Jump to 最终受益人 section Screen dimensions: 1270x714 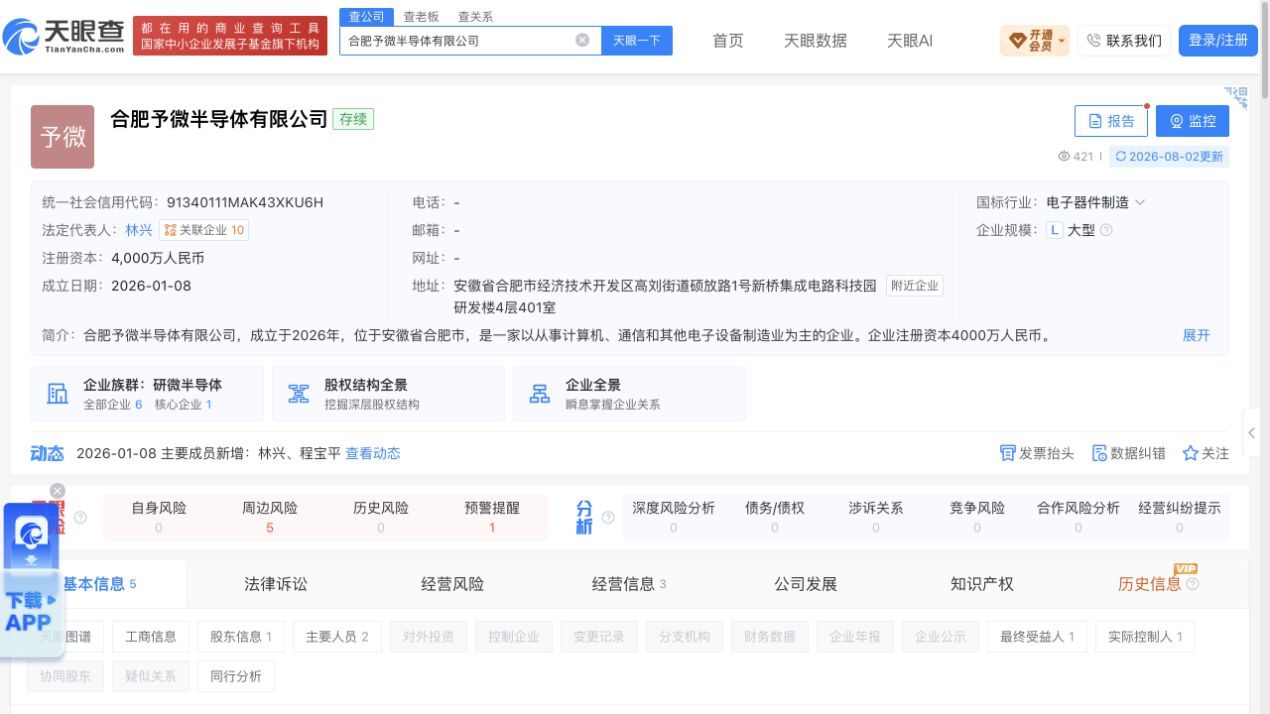pos(1037,636)
